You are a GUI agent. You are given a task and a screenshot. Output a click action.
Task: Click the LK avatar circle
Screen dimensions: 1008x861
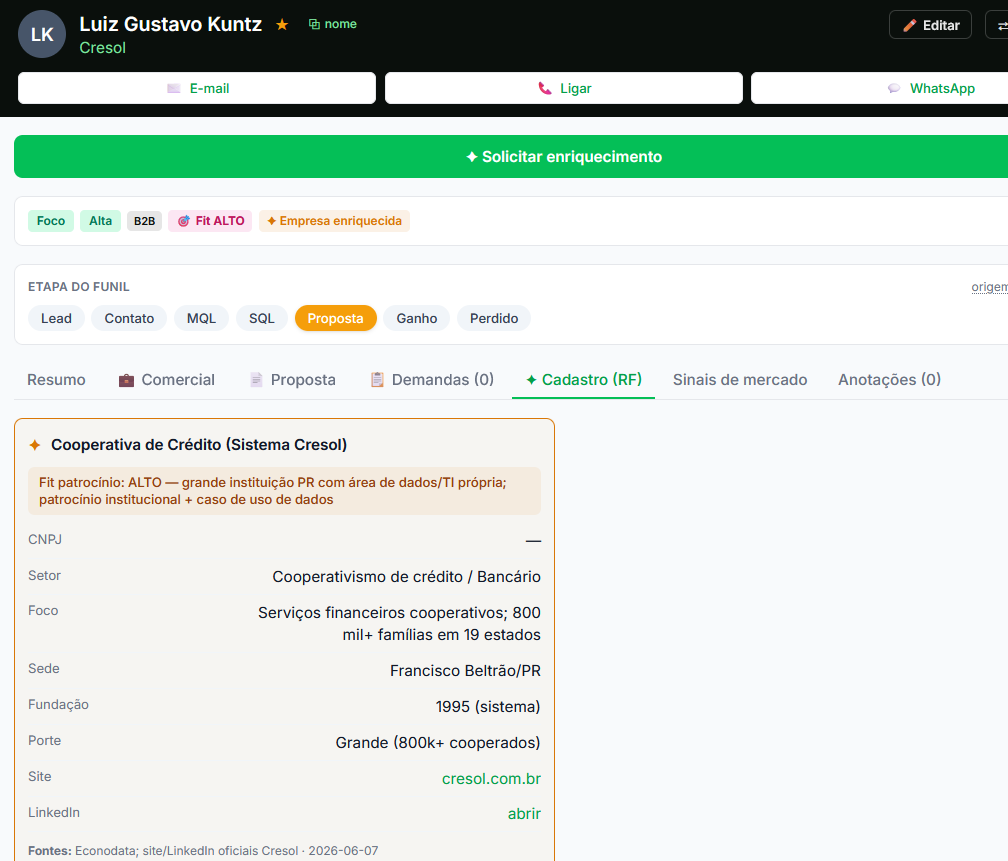coord(42,34)
